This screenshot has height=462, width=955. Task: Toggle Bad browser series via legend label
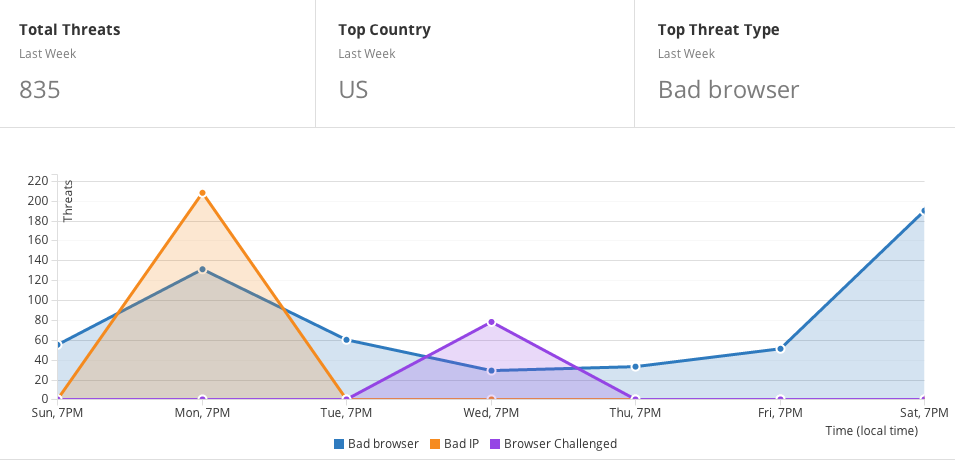click(x=383, y=444)
